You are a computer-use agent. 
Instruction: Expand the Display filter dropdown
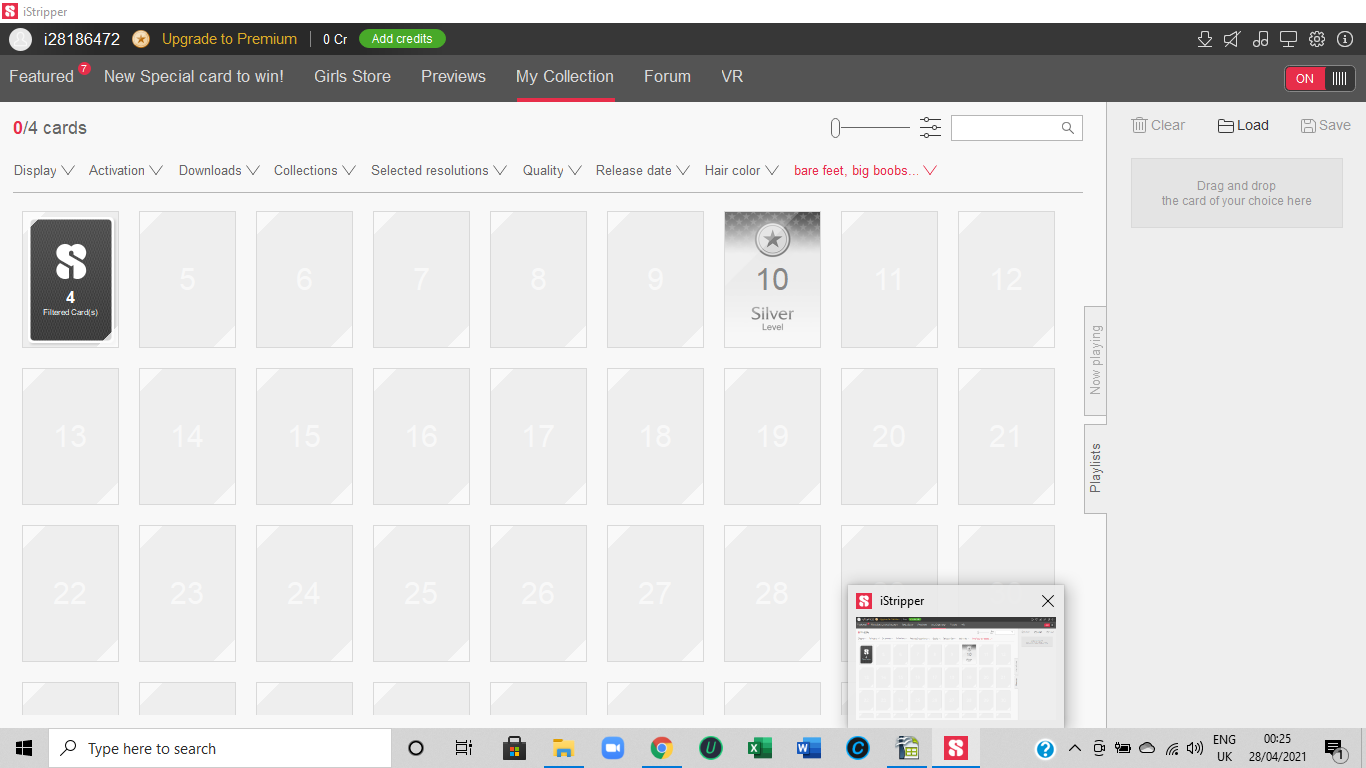click(44, 171)
